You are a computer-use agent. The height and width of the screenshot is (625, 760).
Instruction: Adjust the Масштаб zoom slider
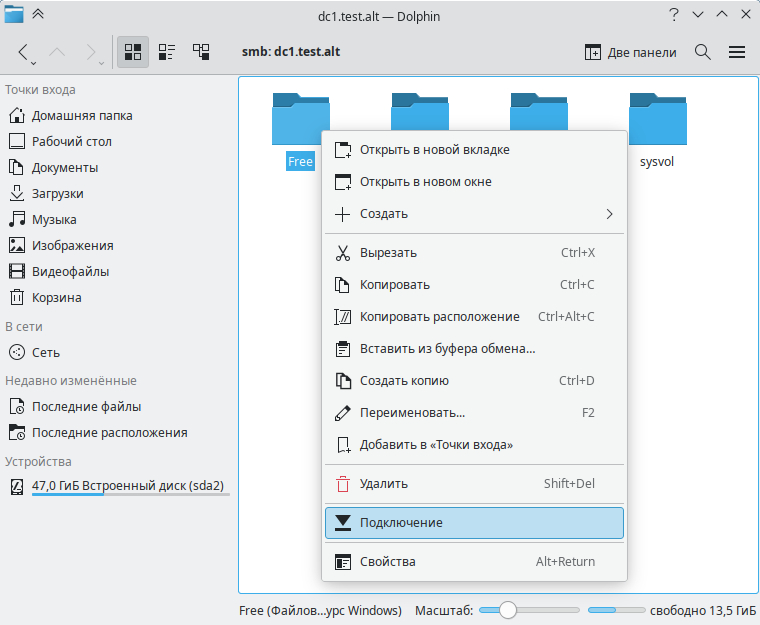click(508, 610)
